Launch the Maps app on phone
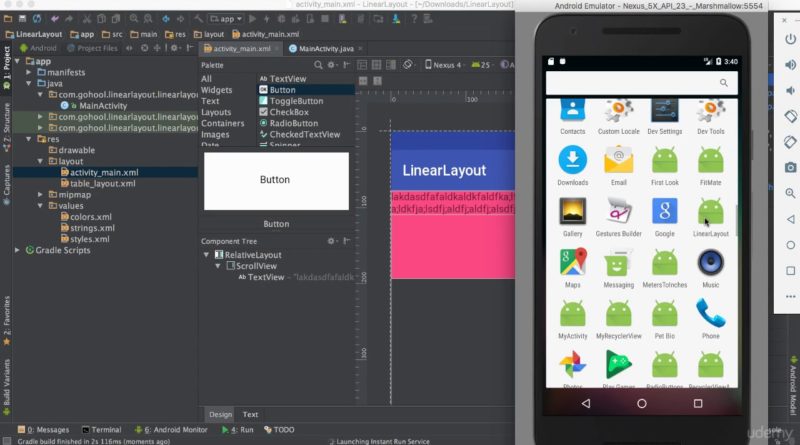Screen dimensions: 800x445 pos(572,268)
